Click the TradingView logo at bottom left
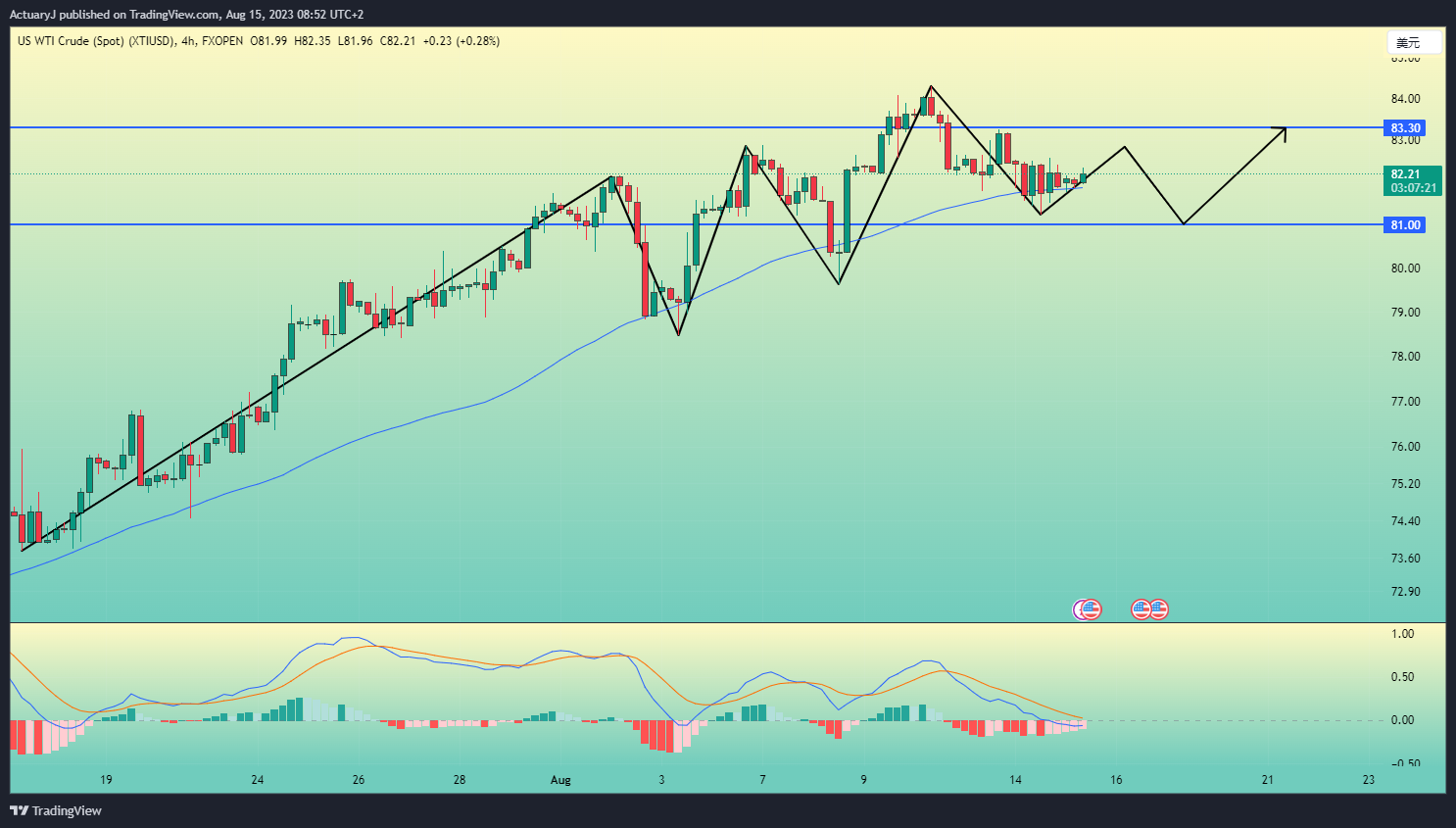This screenshot has width=1456, height=828. pos(56,810)
